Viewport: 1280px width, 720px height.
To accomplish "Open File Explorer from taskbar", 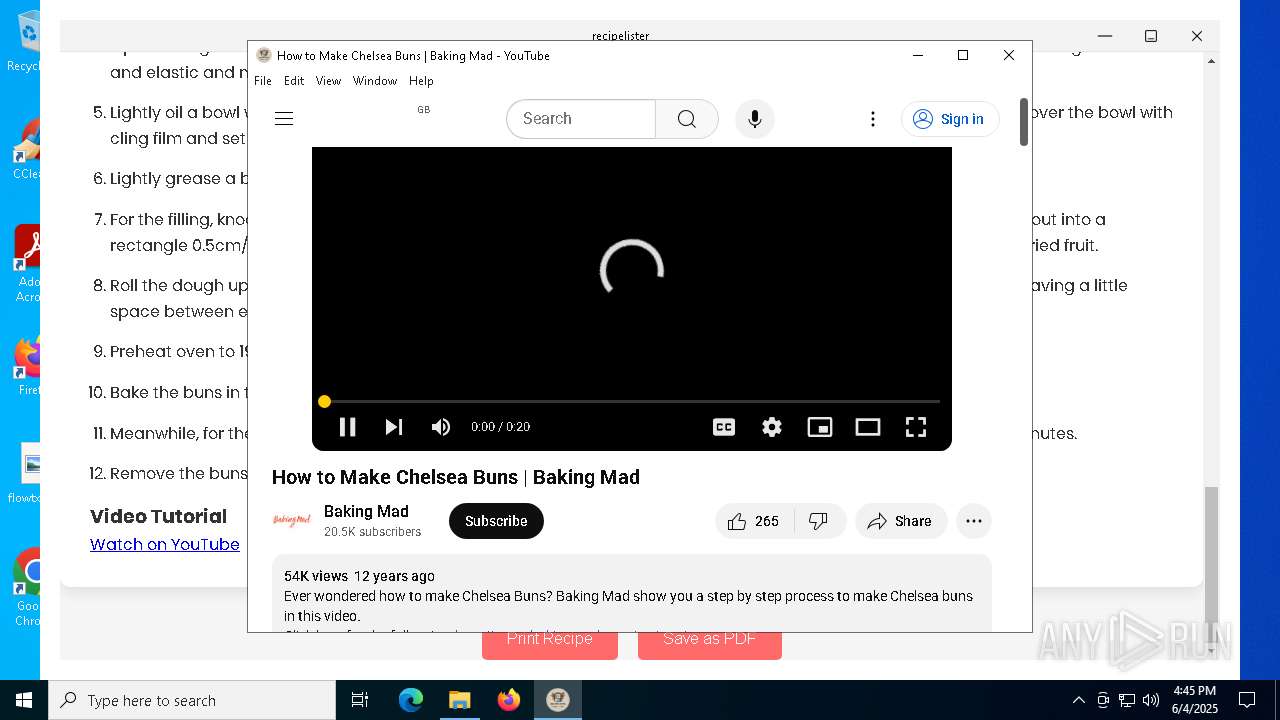I will coord(459,700).
